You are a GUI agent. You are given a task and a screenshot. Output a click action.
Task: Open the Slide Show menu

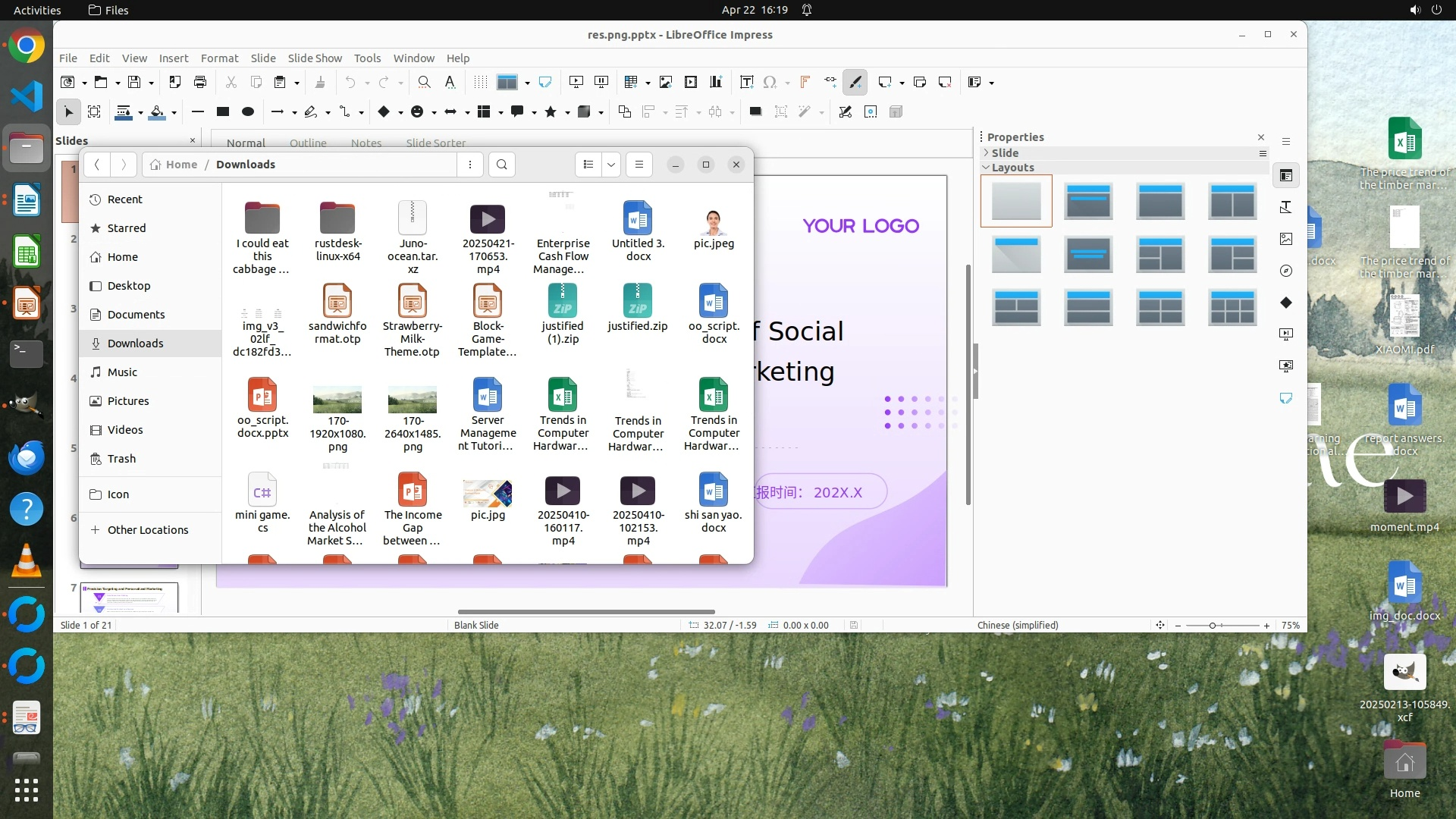tap(315, 58)
